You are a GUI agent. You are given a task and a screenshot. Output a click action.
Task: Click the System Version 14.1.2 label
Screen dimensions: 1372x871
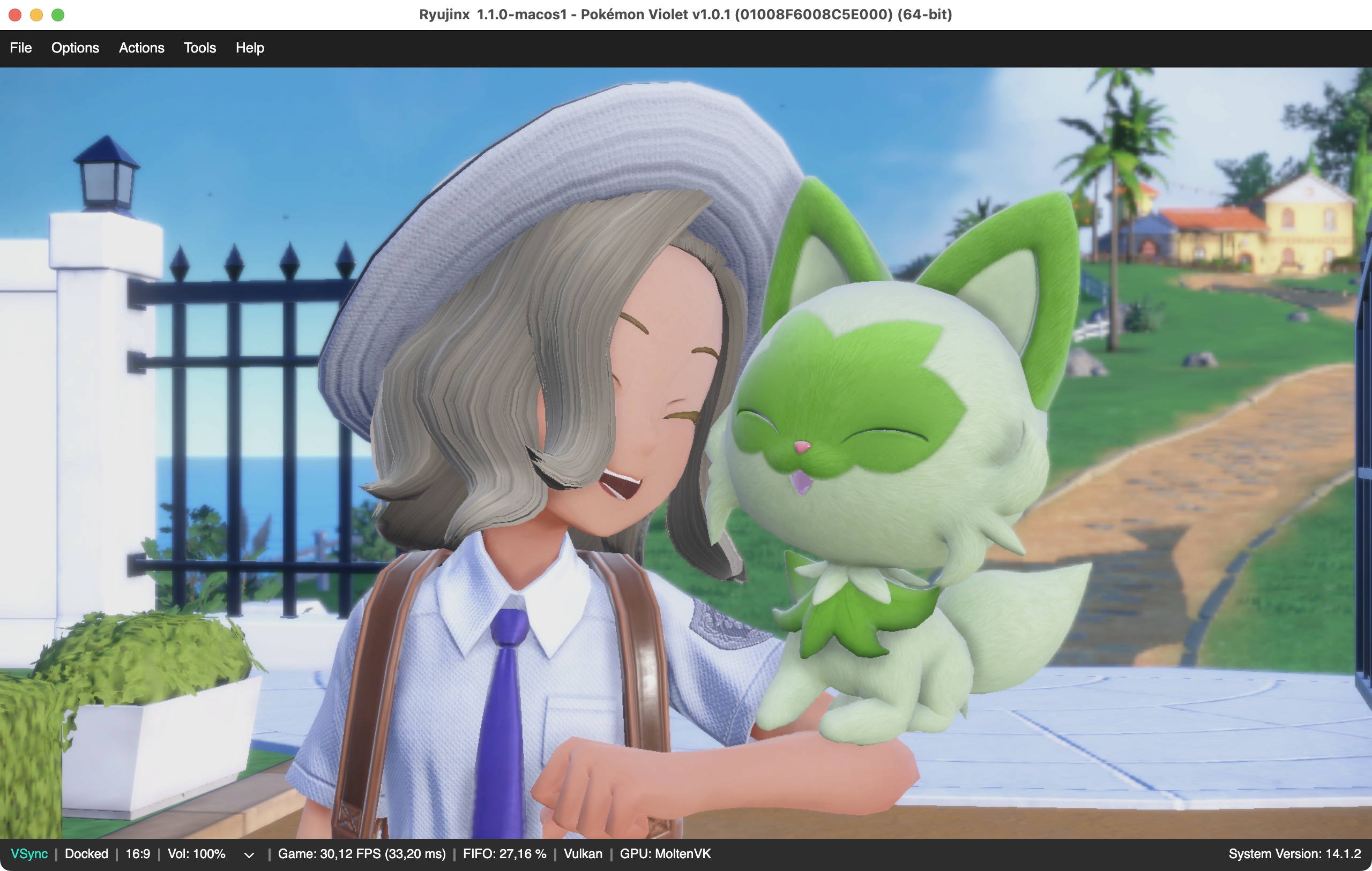point(1294,853)
